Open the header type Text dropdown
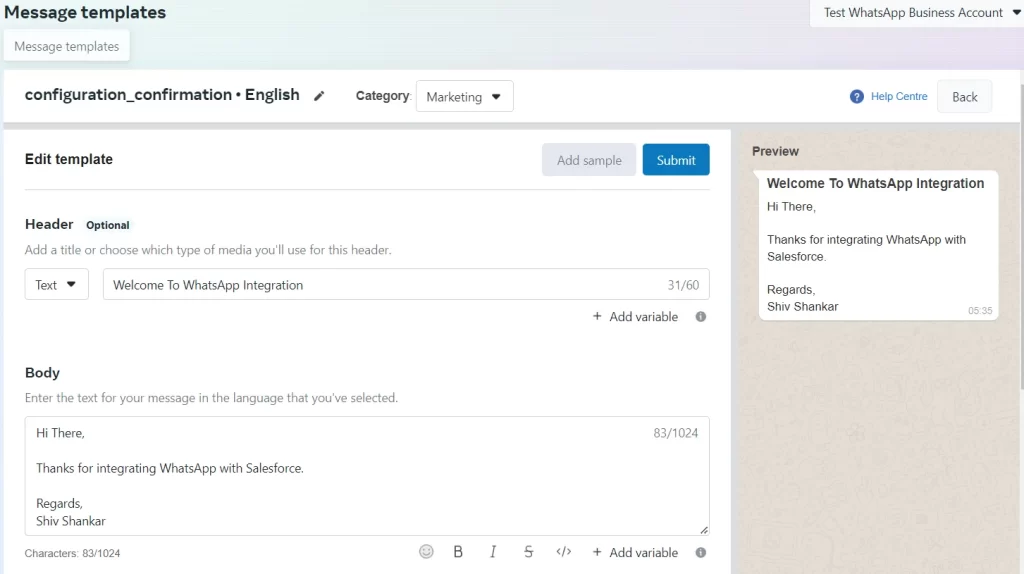Screen dimensions: 1024x574 coord(57,285)
